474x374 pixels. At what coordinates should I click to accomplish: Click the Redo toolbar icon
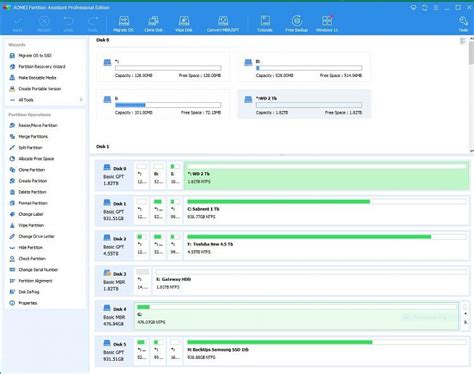93,24
